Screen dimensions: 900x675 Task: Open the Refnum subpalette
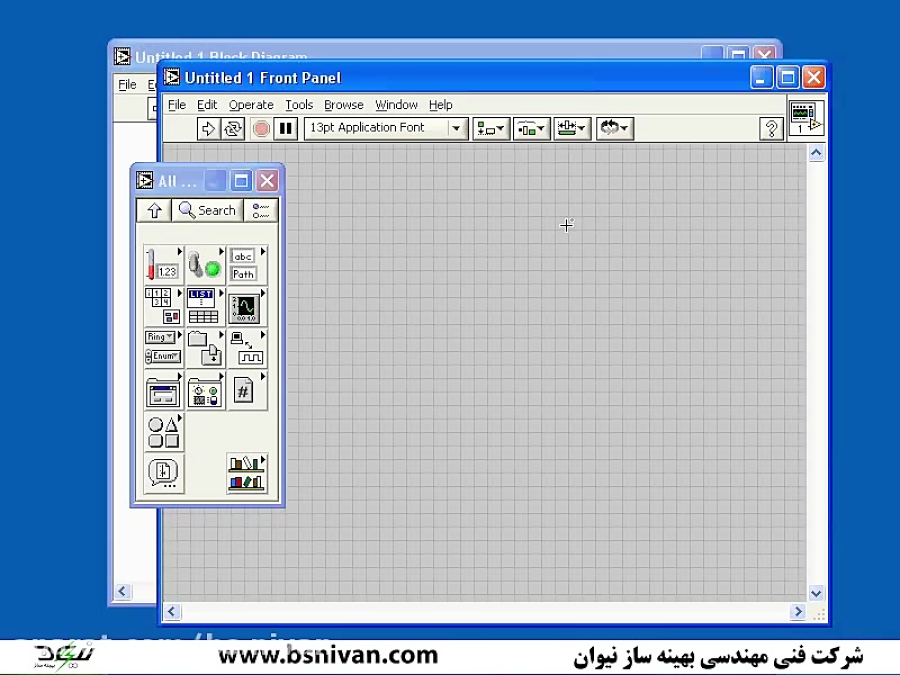tap(247, 390)
